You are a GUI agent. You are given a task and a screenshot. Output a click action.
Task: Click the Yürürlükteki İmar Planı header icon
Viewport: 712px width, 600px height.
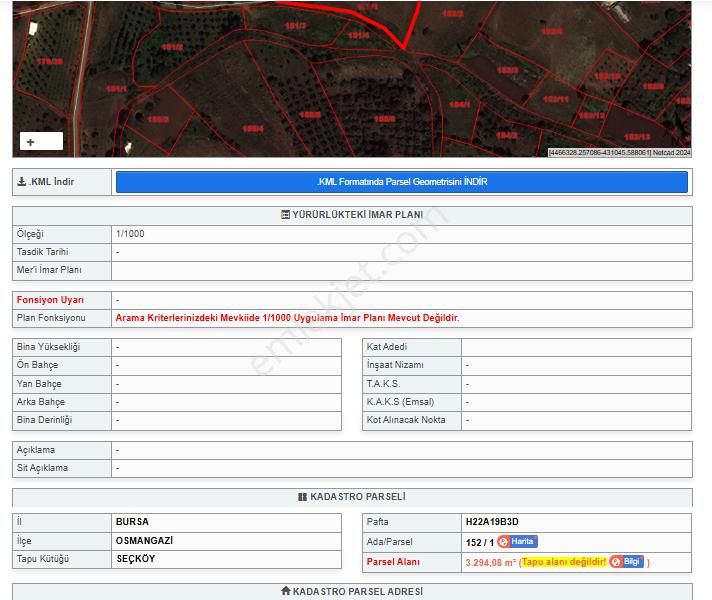point(285,215)
